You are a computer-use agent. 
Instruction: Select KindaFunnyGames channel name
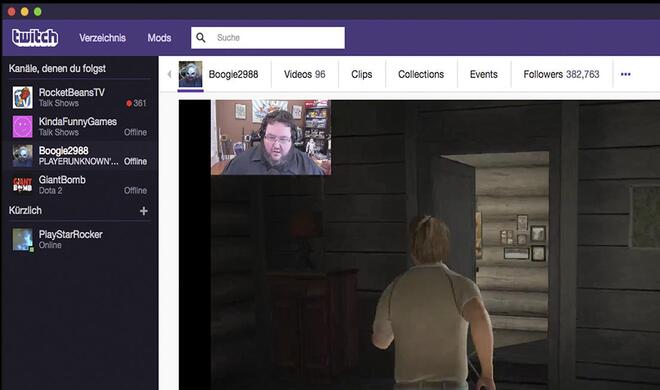77,122
